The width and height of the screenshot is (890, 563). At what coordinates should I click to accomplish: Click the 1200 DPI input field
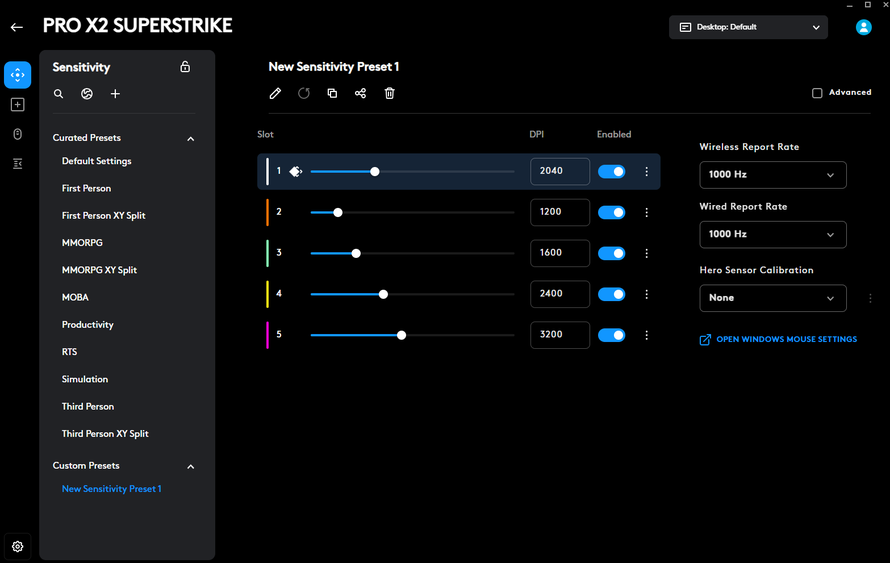560,212
